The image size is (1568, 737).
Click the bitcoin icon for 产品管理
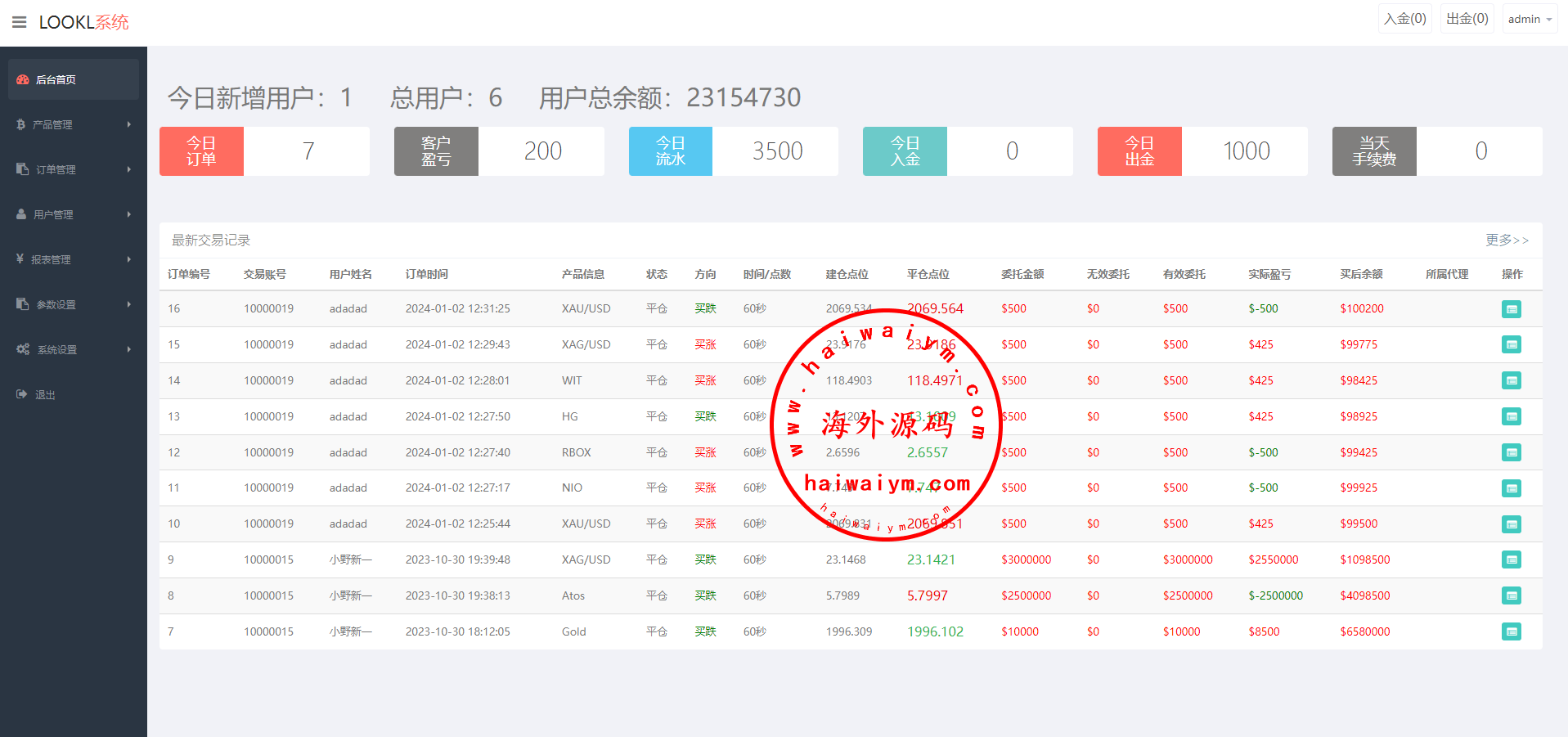(x=20, y=124)
